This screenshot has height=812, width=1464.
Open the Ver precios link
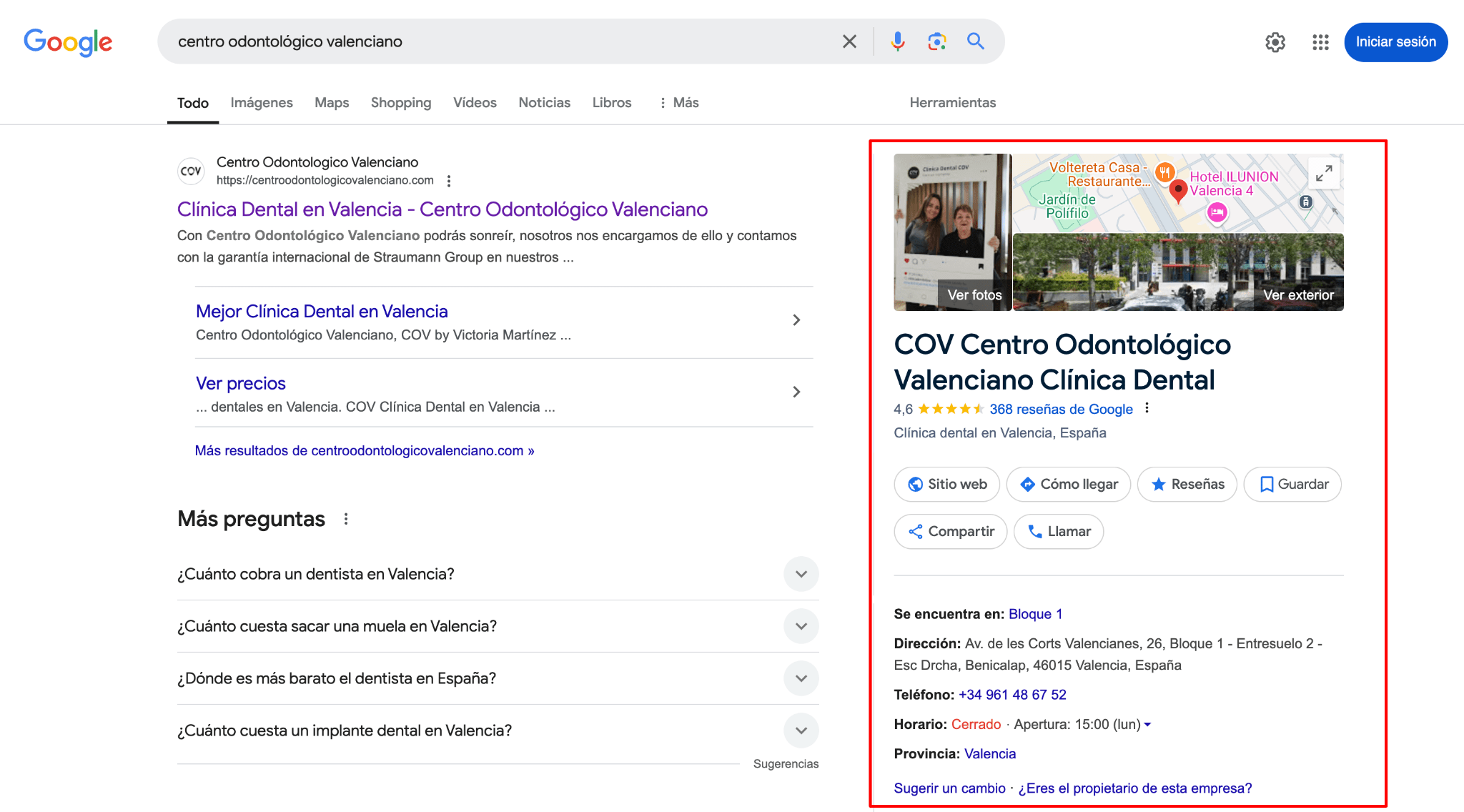coord(241,384)
